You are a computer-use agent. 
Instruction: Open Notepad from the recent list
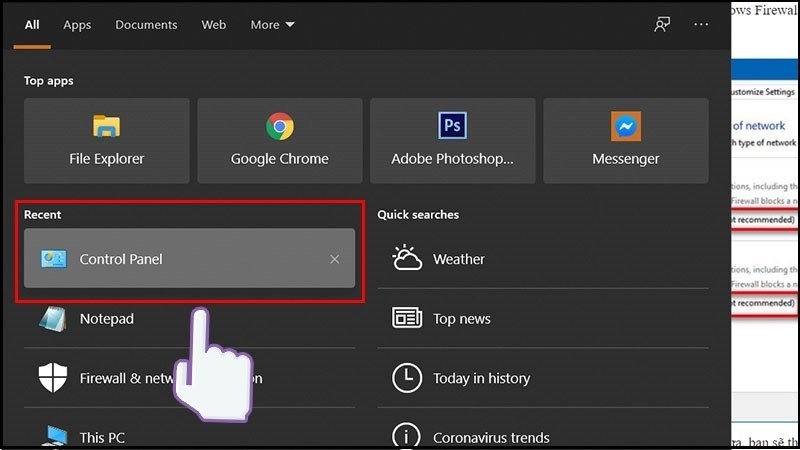tap(106, 319)
